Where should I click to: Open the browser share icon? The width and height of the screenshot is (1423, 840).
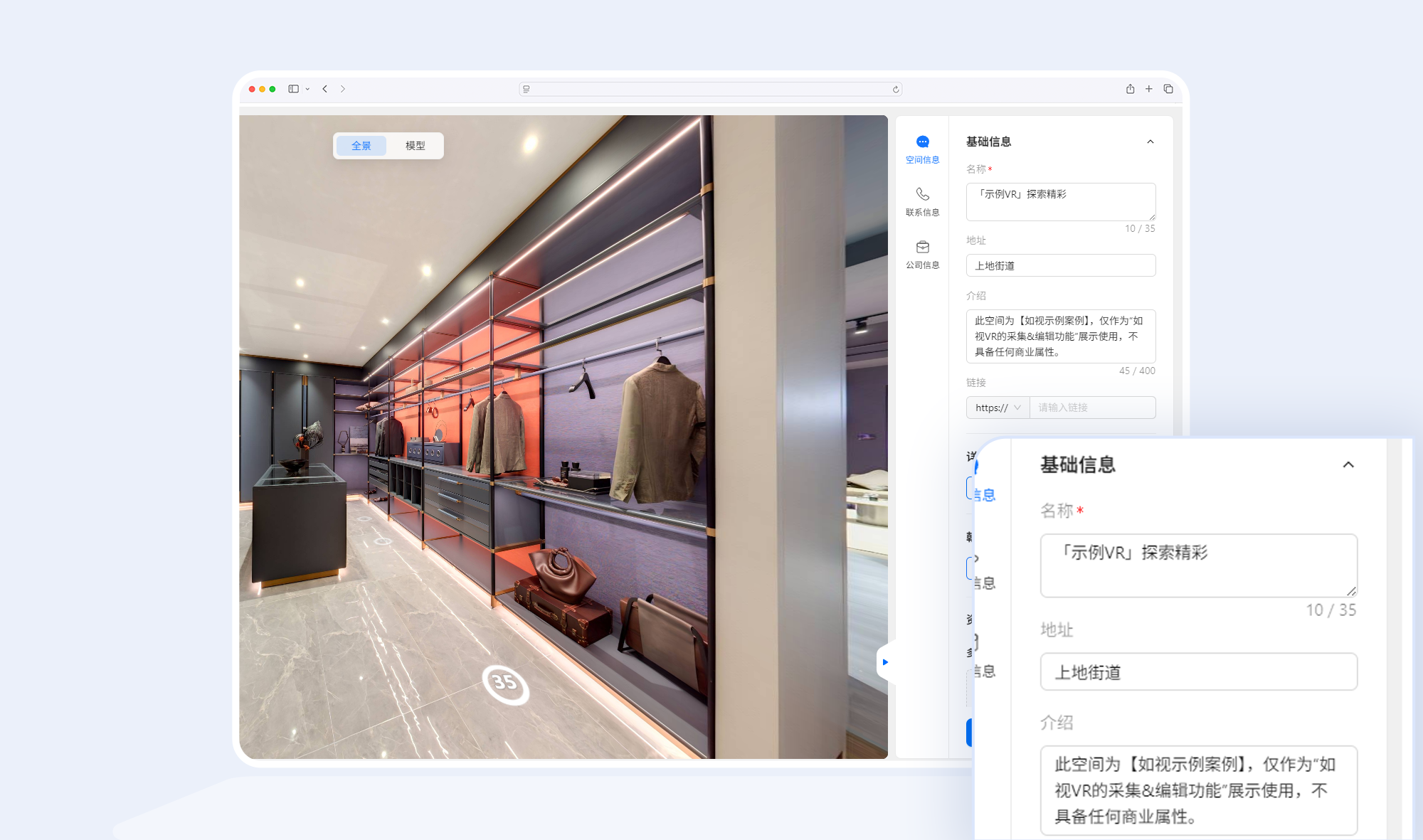click(1130, 89)
